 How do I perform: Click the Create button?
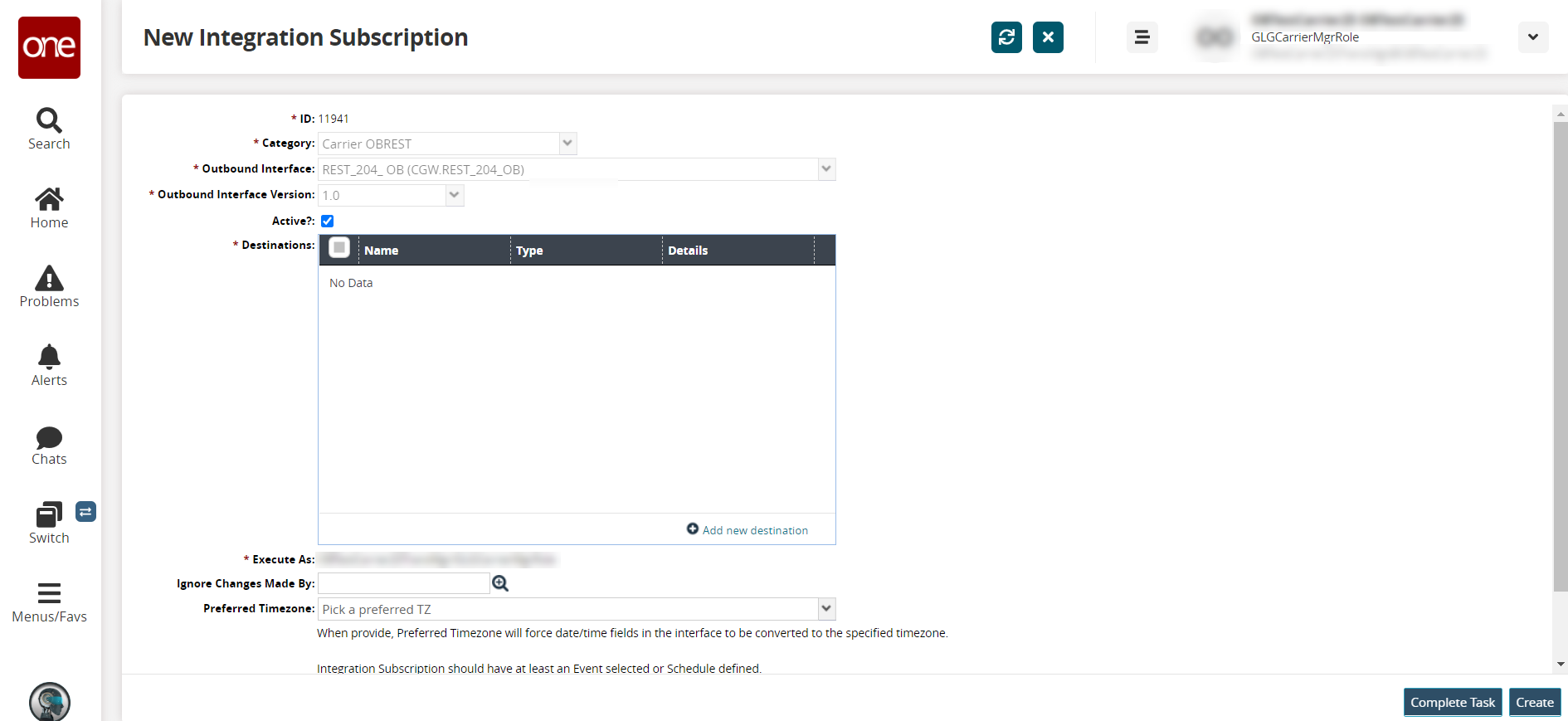click(x=1535, y=702)
